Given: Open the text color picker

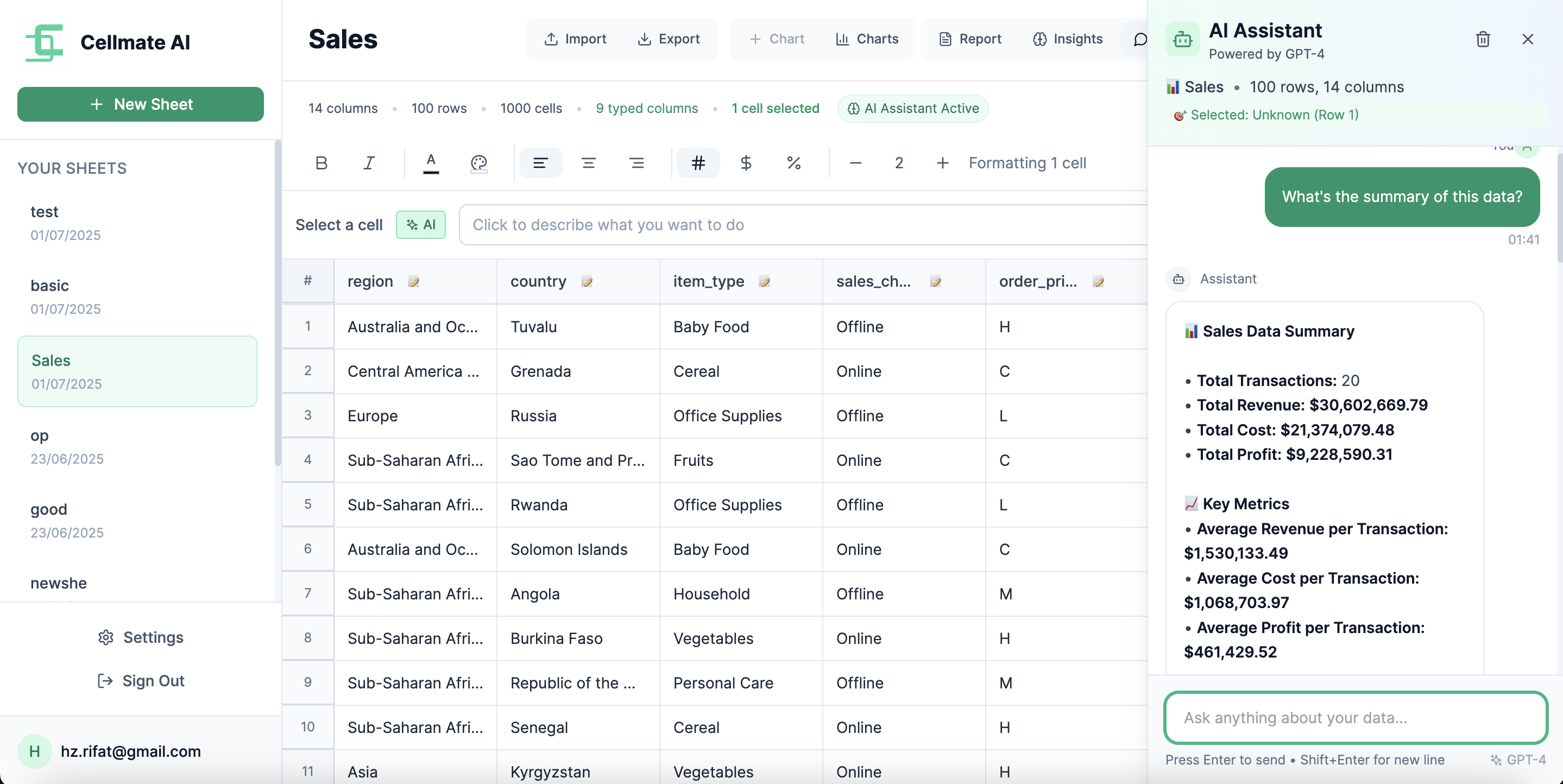Looking at the screenshot, I should (431, 163).
